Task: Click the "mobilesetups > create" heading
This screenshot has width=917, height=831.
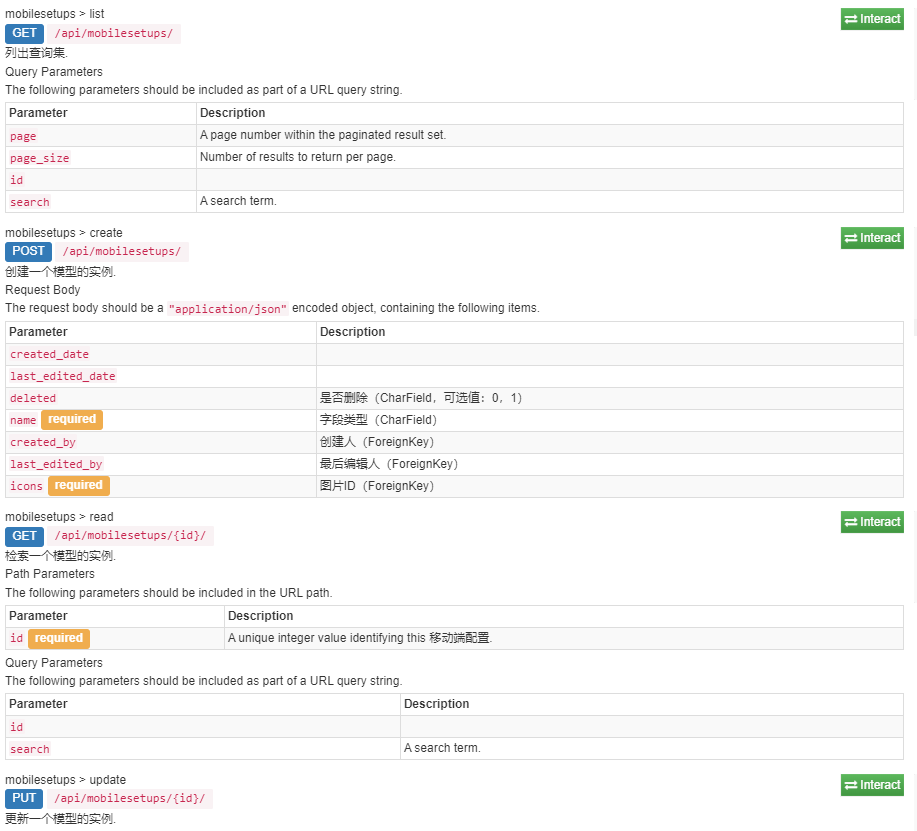Action: click(x=64, y=233)
